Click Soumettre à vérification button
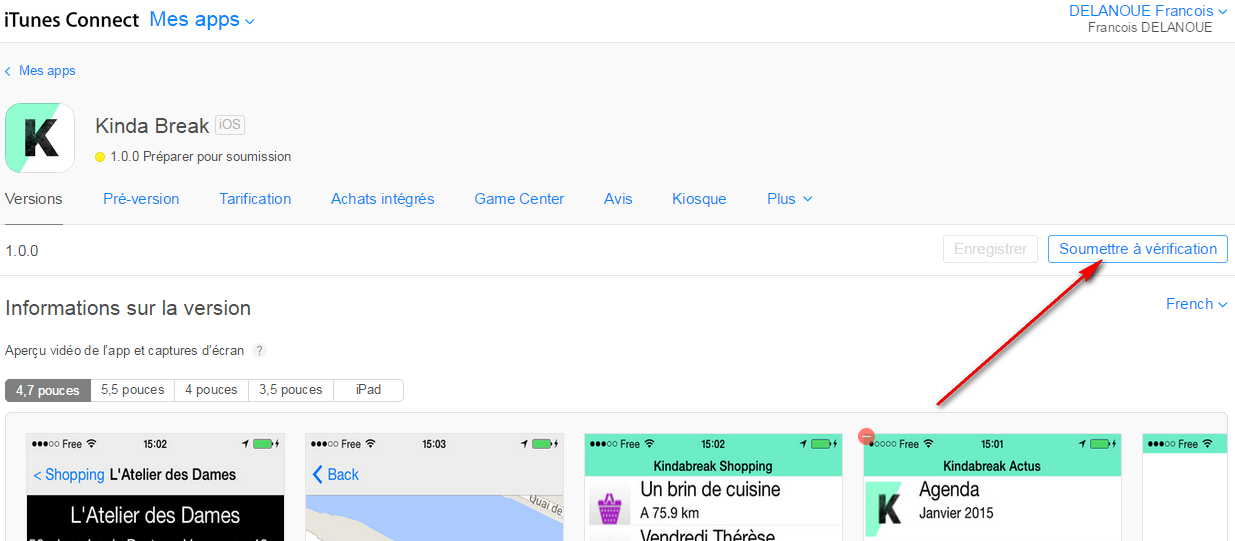The image size is (1235, 541). click(1138, 249)
